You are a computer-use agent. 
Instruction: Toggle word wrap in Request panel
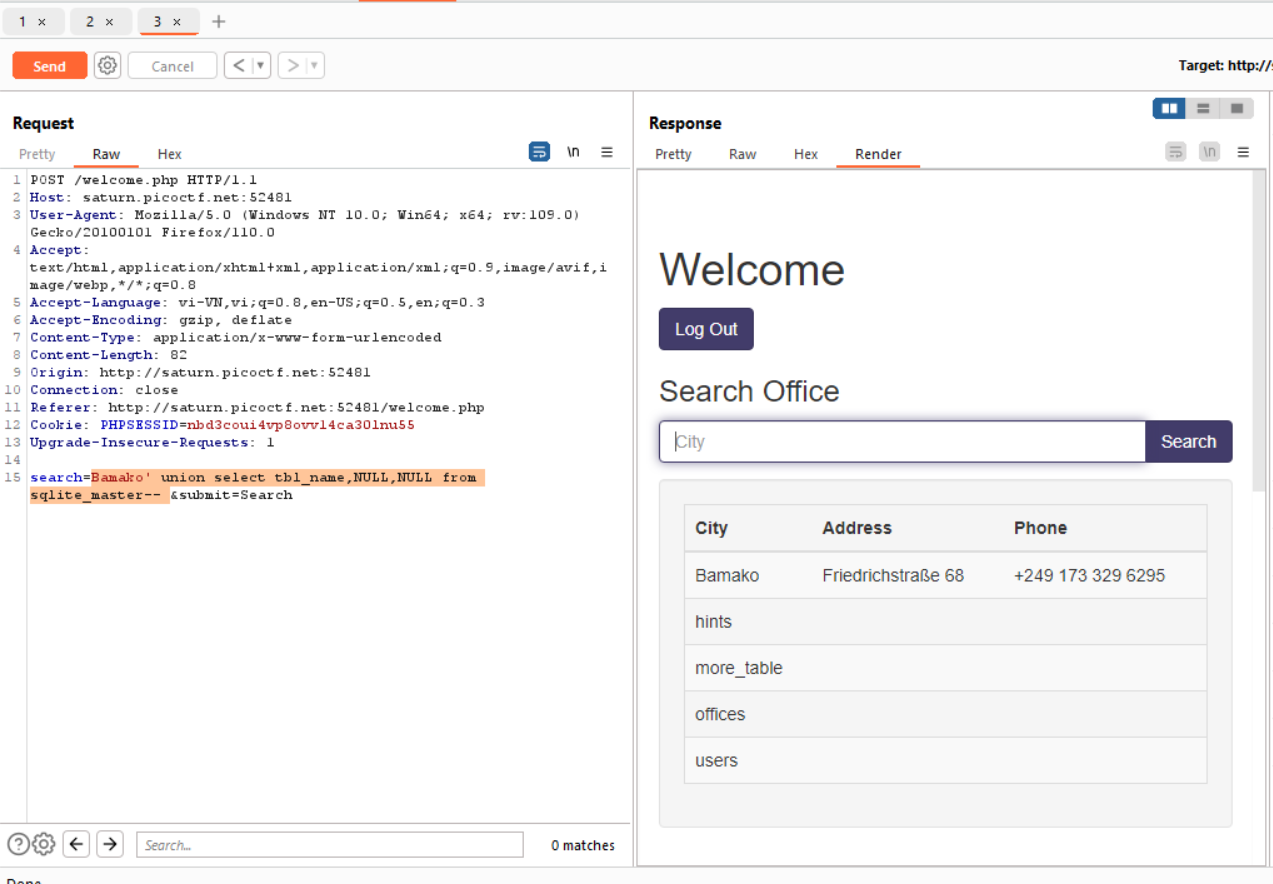(x=539, y=152)
